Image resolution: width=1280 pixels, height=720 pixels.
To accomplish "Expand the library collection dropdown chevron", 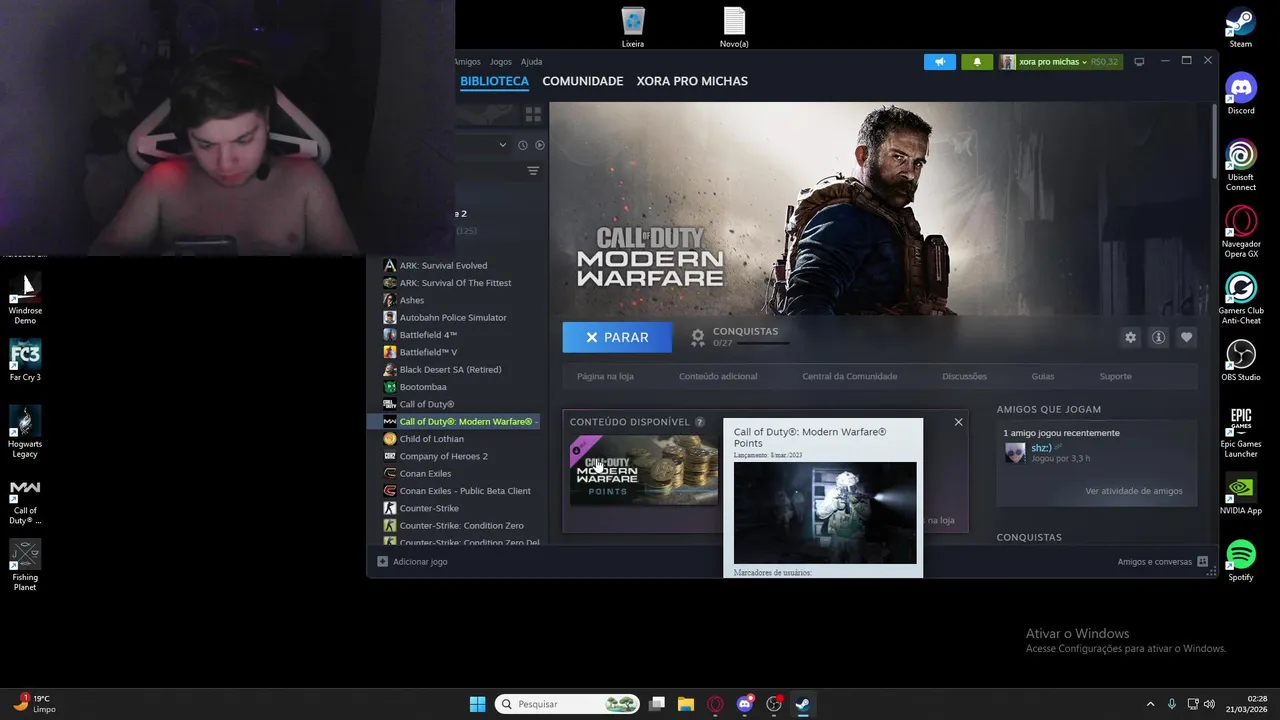I will 502,145.
